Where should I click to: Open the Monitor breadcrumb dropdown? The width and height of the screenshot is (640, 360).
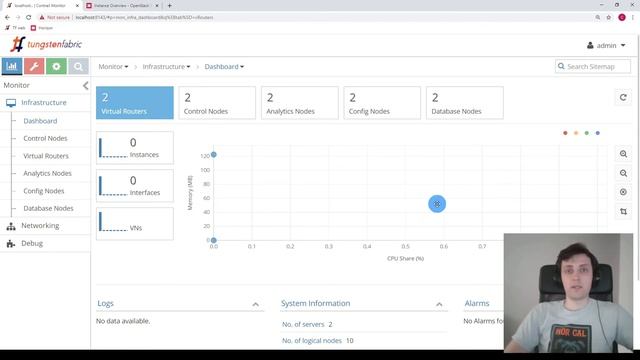(x=113, y=67)
